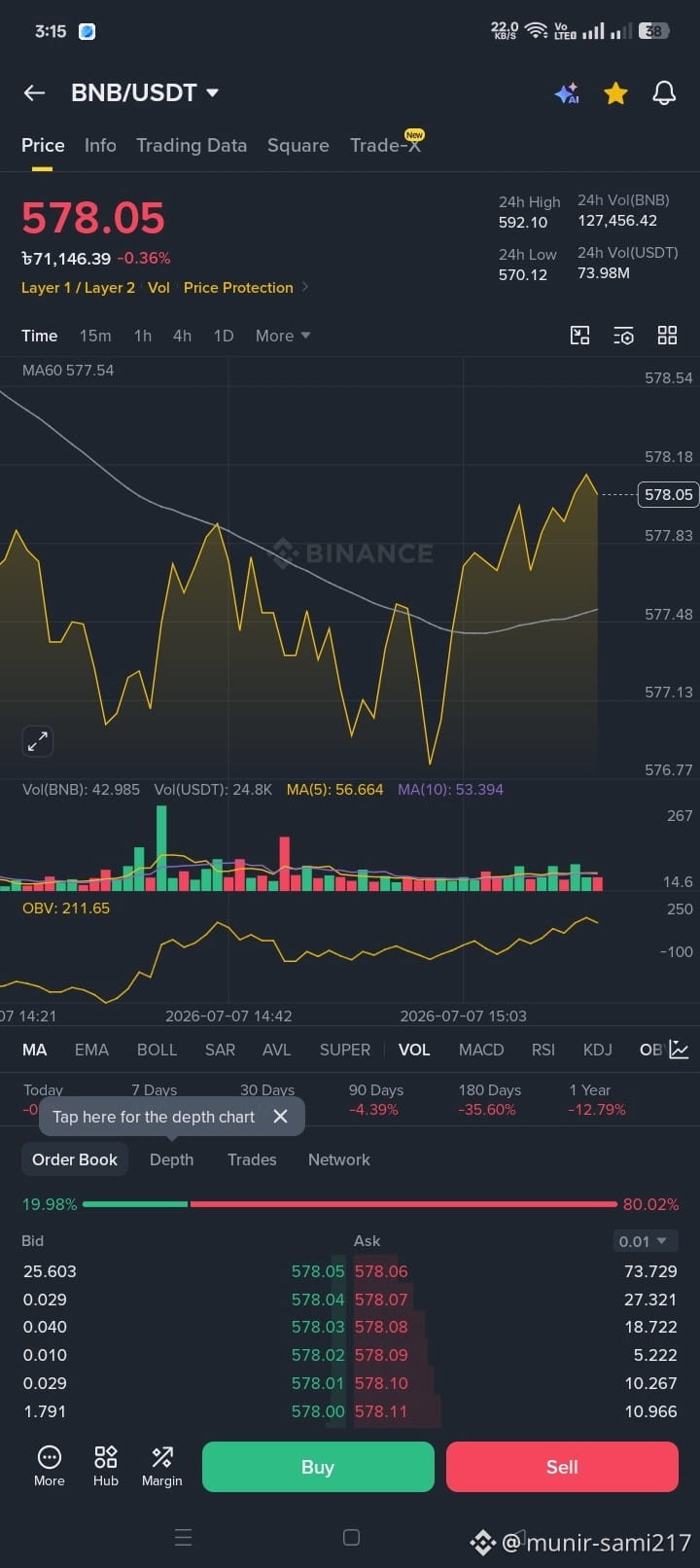Open the BNB/USDT pair selector dropdown
This screenshot has height=1568, width=700.
coord(145,92)
